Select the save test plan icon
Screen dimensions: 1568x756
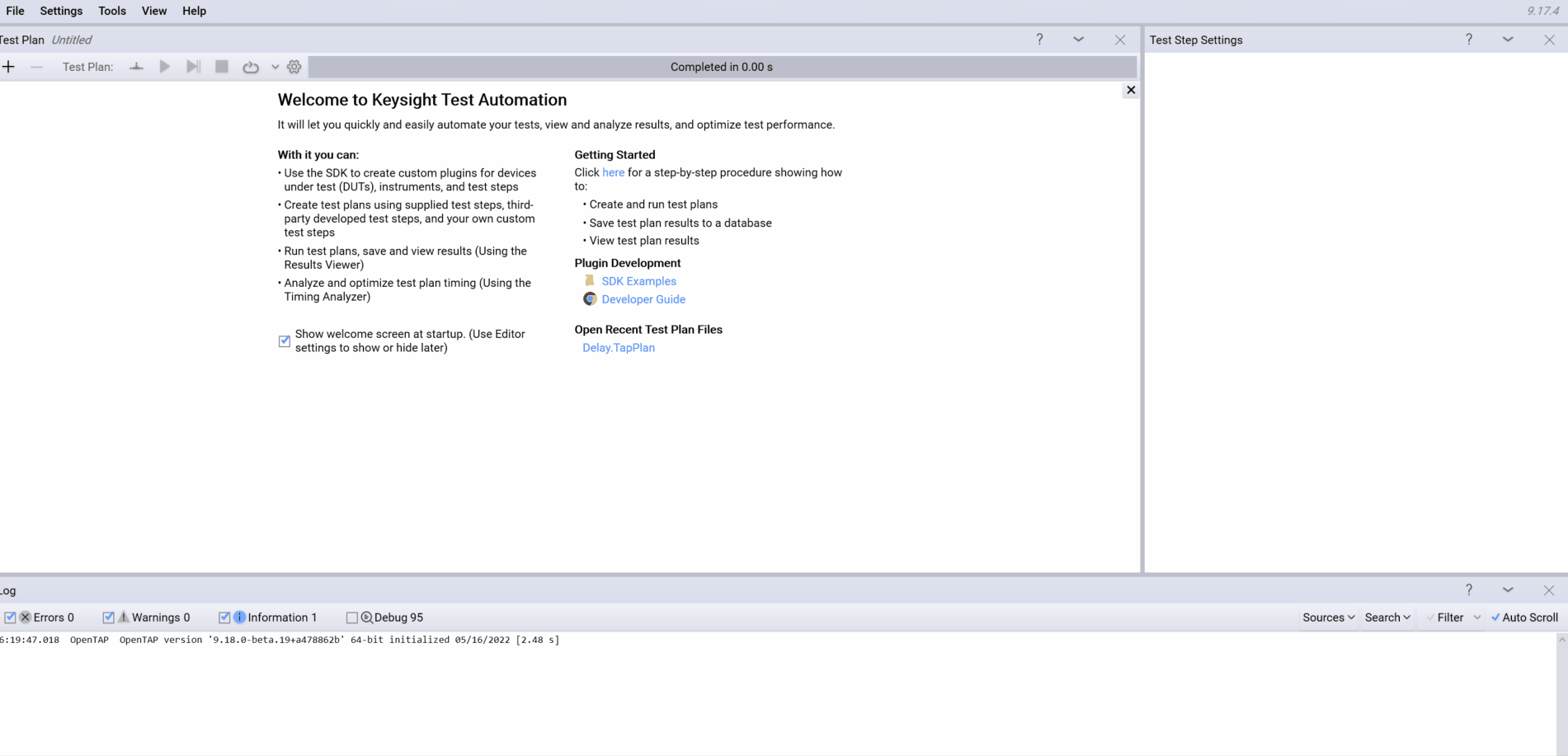[x=136, y=67]
